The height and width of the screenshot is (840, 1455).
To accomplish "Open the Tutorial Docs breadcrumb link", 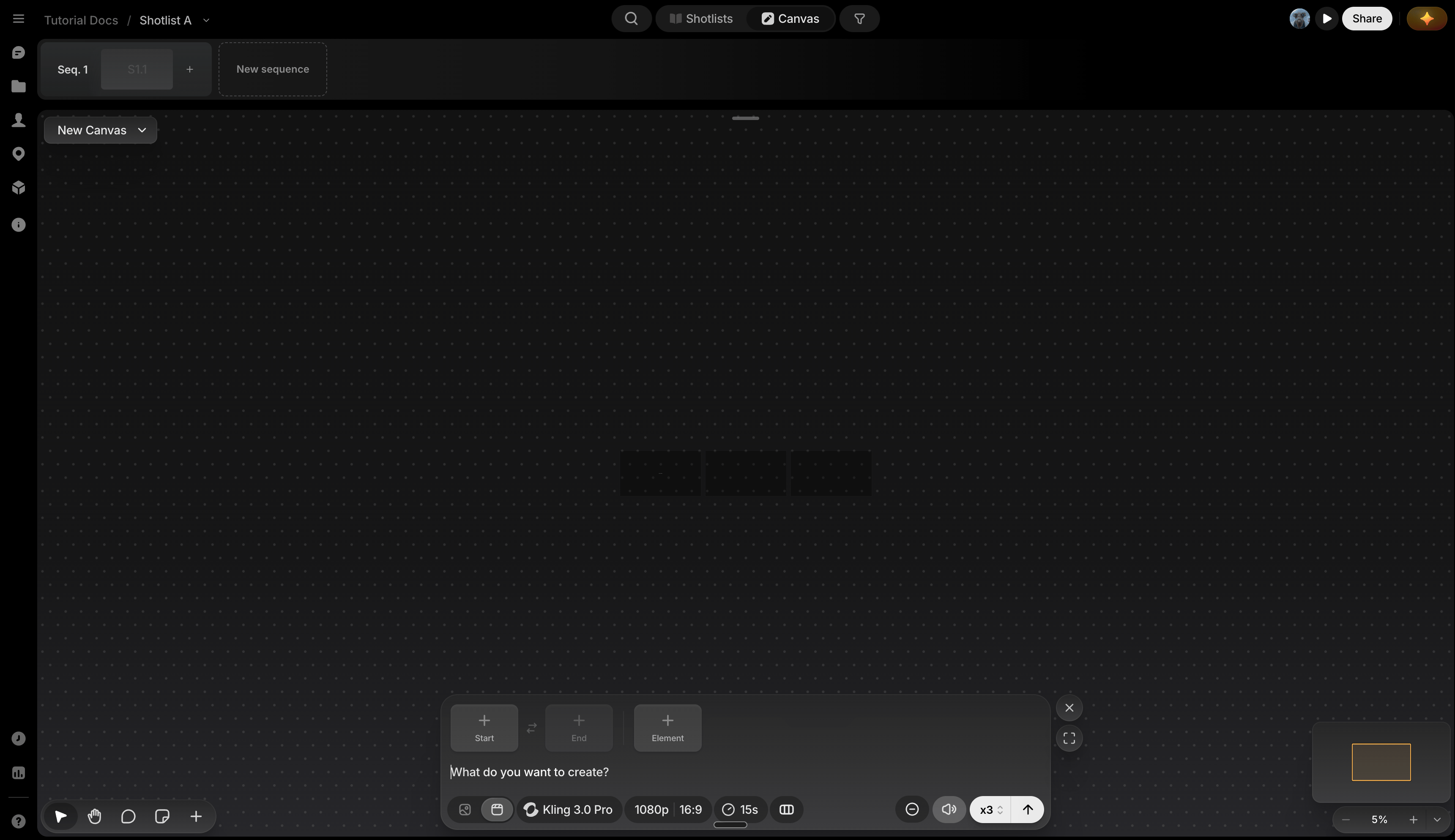I will [x=81, y=20].
